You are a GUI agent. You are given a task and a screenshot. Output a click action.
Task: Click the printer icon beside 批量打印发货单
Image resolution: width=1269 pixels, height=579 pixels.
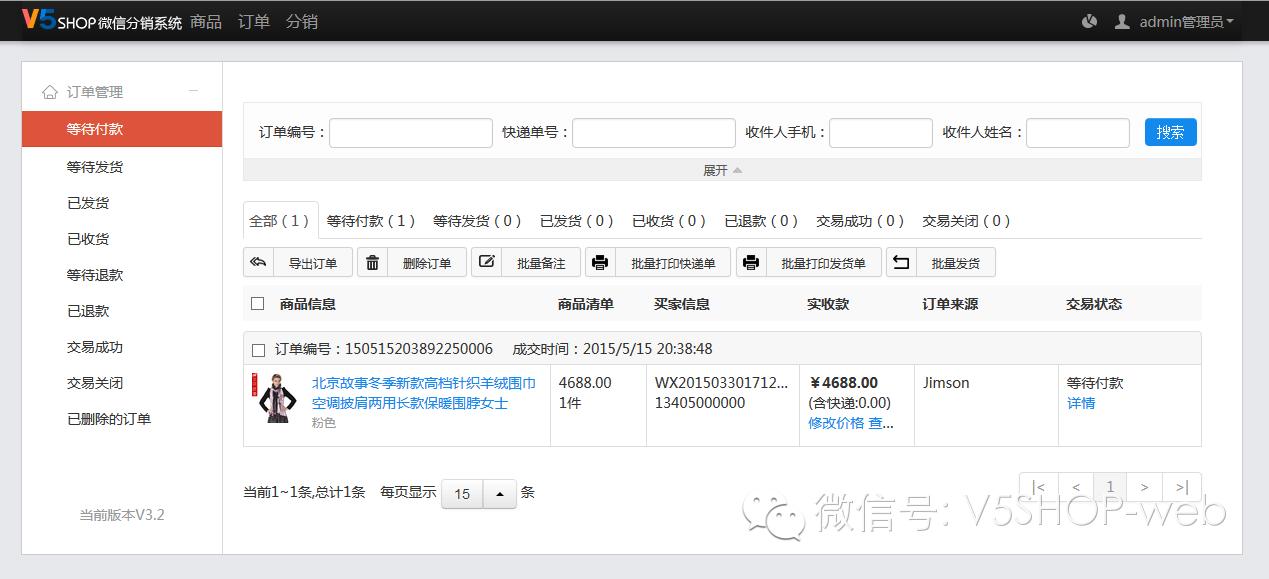752,262
